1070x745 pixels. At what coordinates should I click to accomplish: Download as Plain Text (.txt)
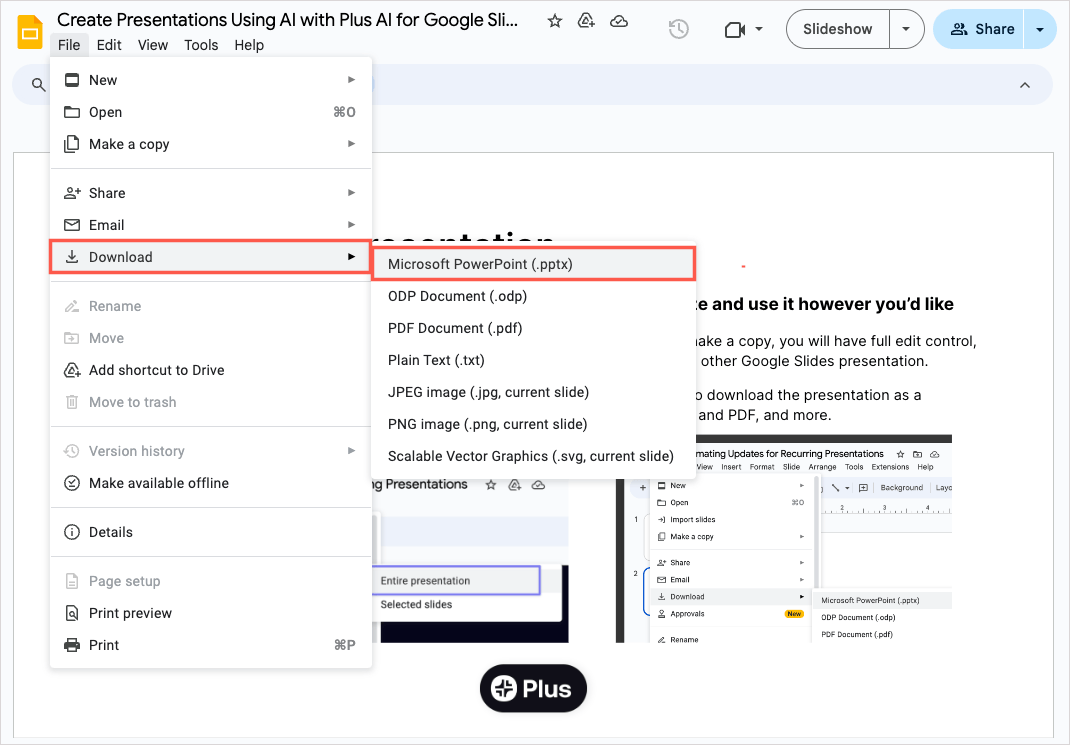point(534,360)
